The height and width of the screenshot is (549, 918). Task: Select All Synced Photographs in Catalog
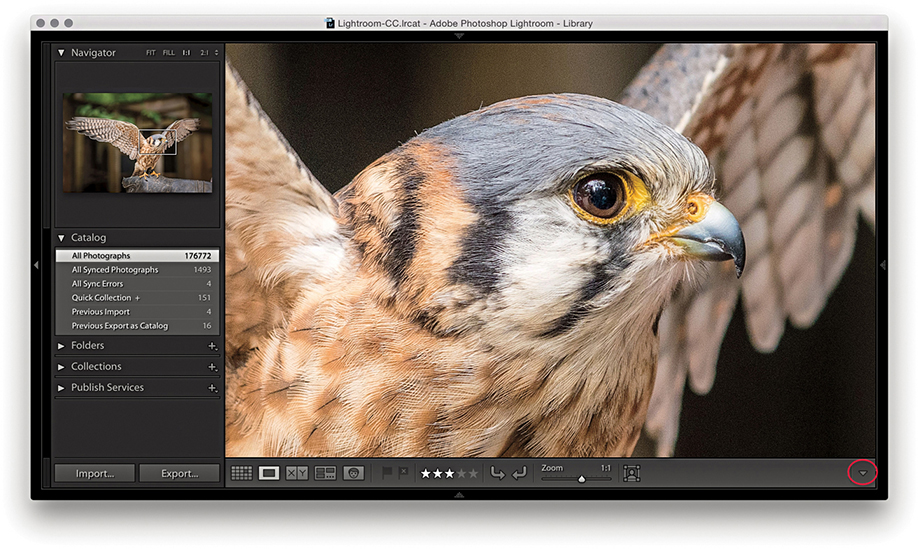[x=115, y=270]
